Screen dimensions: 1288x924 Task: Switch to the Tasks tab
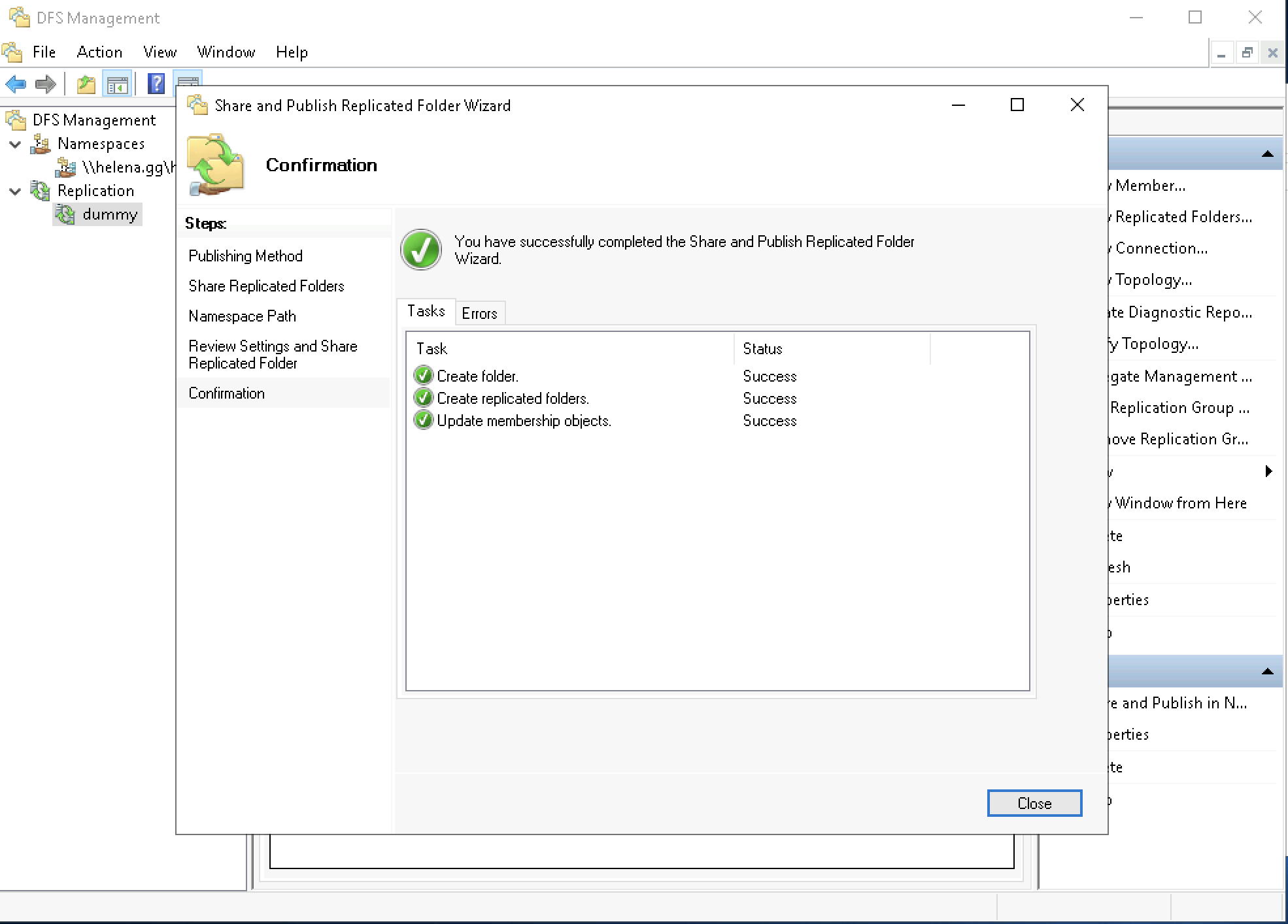pos(426,312)
